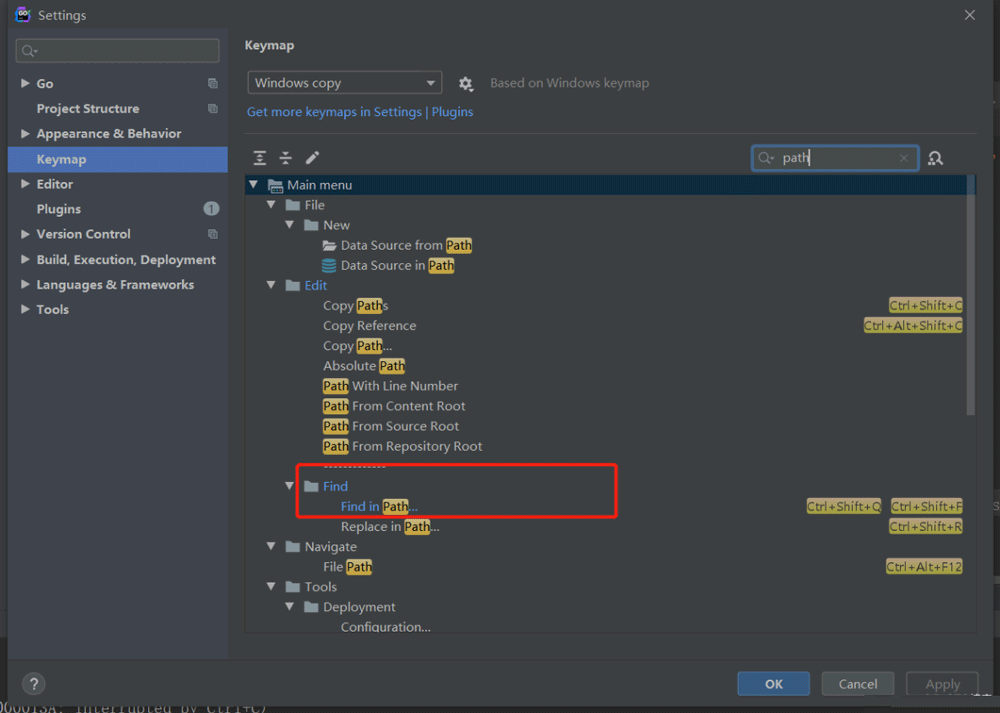The image size is (1000, 713).
Task: Click the keymap list vertical scrollbar
Action: coord(970,300)
